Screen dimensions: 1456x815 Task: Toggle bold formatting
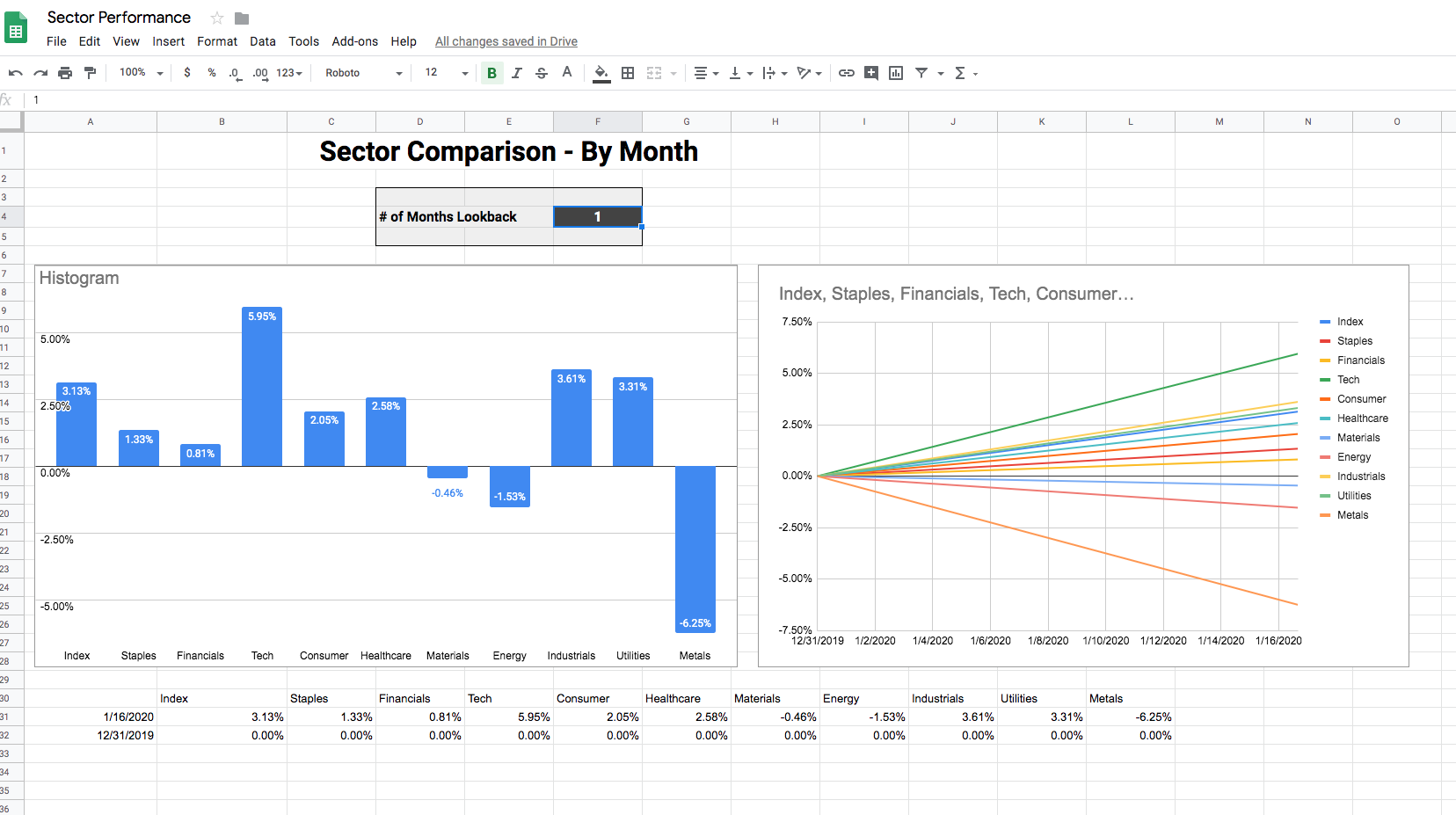pyautogui.click(x=491, y=73)
